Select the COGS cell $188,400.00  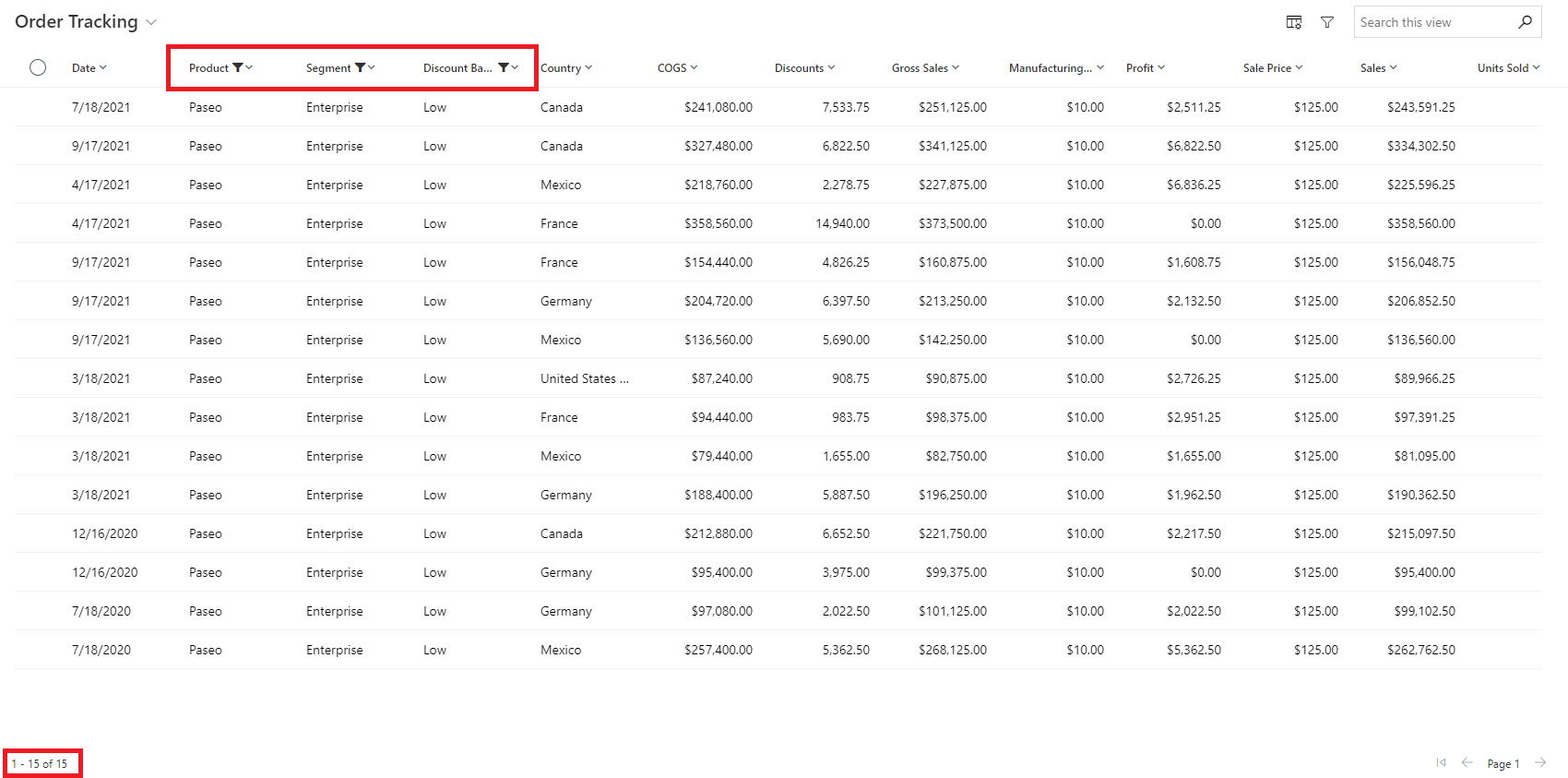(x=719, y=495)
